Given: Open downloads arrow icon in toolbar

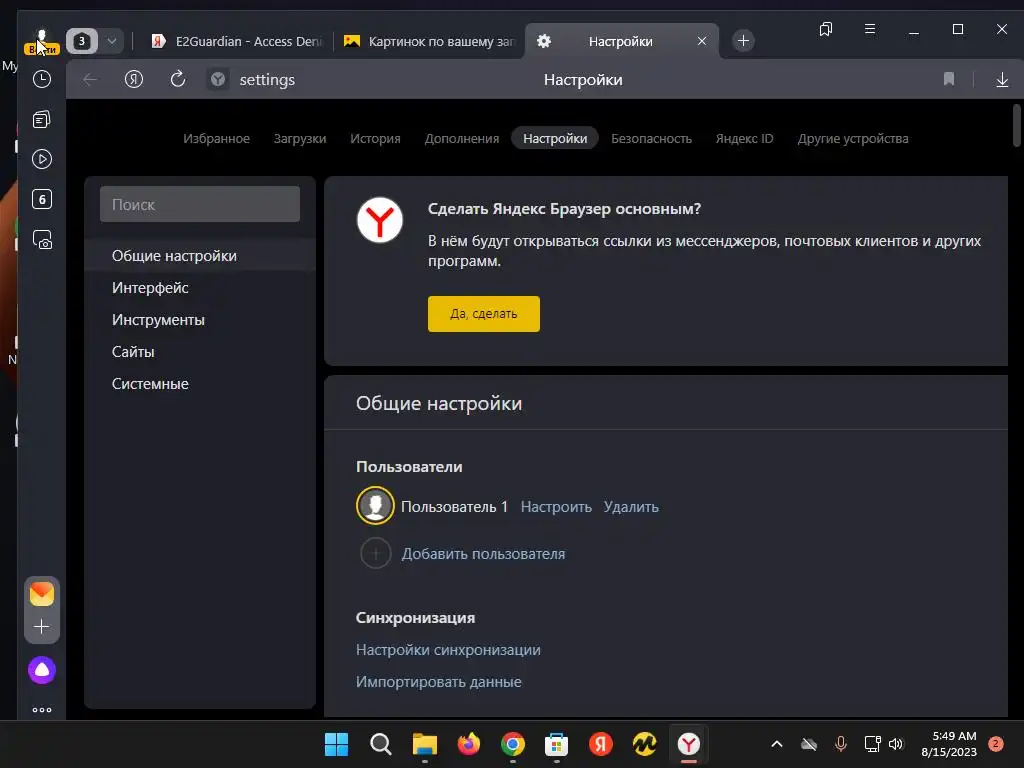Looking at the screenshot, I should pos(1002,80).
